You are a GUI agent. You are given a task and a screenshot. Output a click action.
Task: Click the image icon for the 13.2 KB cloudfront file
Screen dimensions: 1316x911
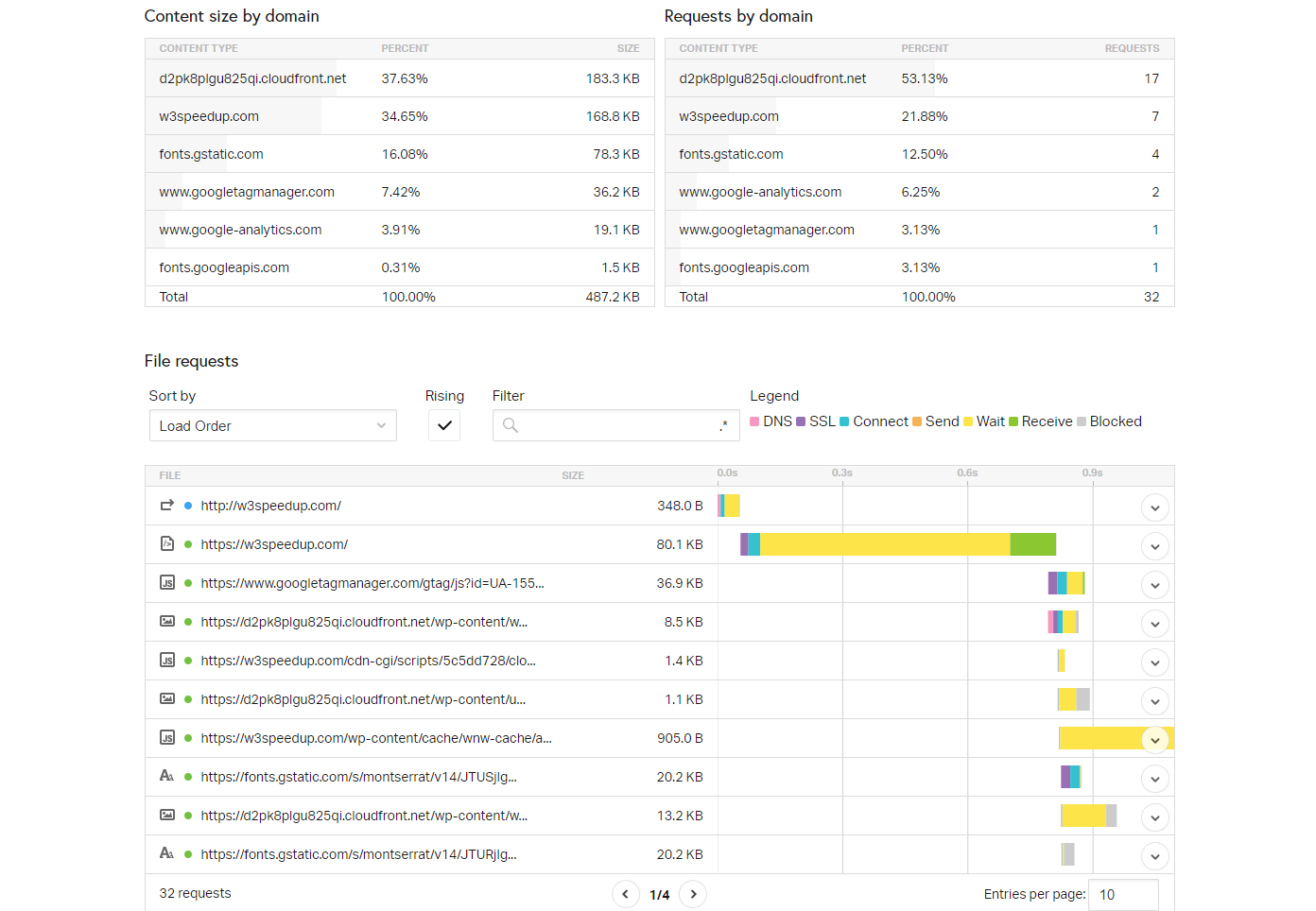click(x=167, y=816)
